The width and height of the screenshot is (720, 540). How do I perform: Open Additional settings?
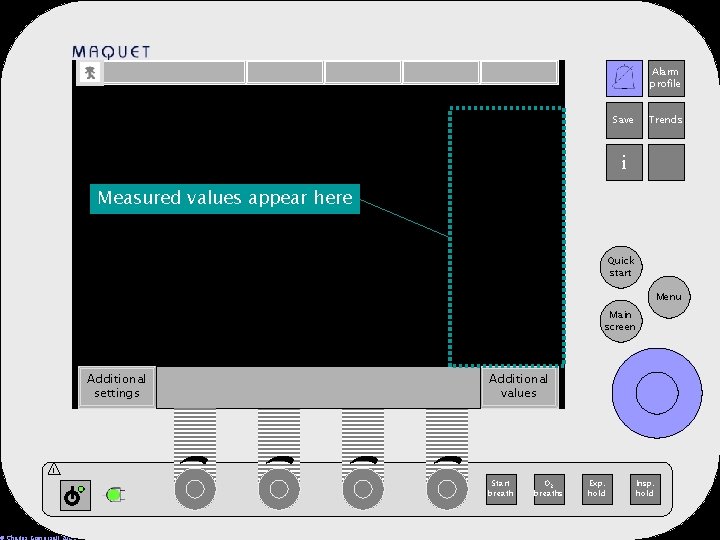coord(117,386)
